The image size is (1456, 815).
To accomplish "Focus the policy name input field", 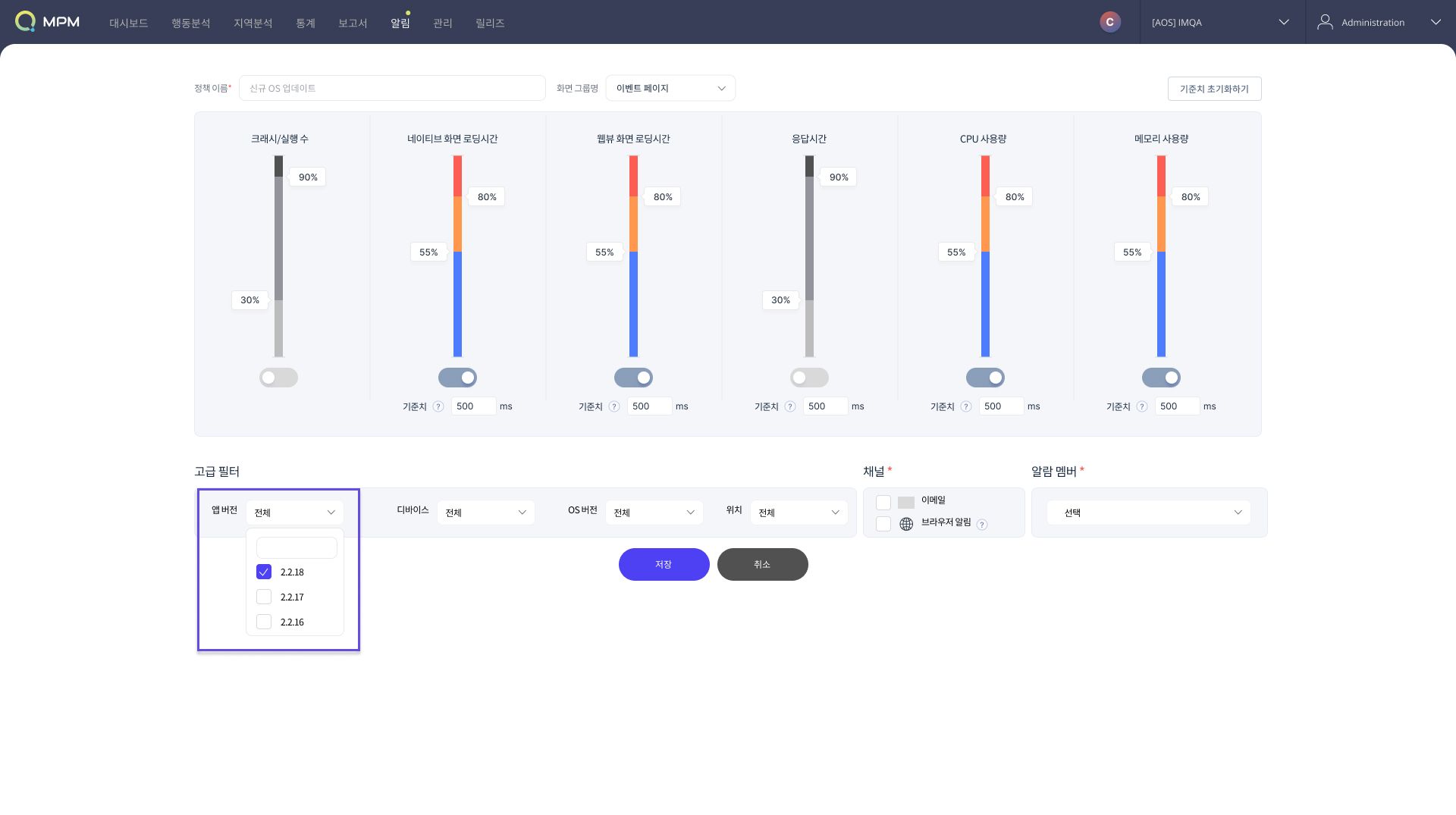I will (392, 88).
